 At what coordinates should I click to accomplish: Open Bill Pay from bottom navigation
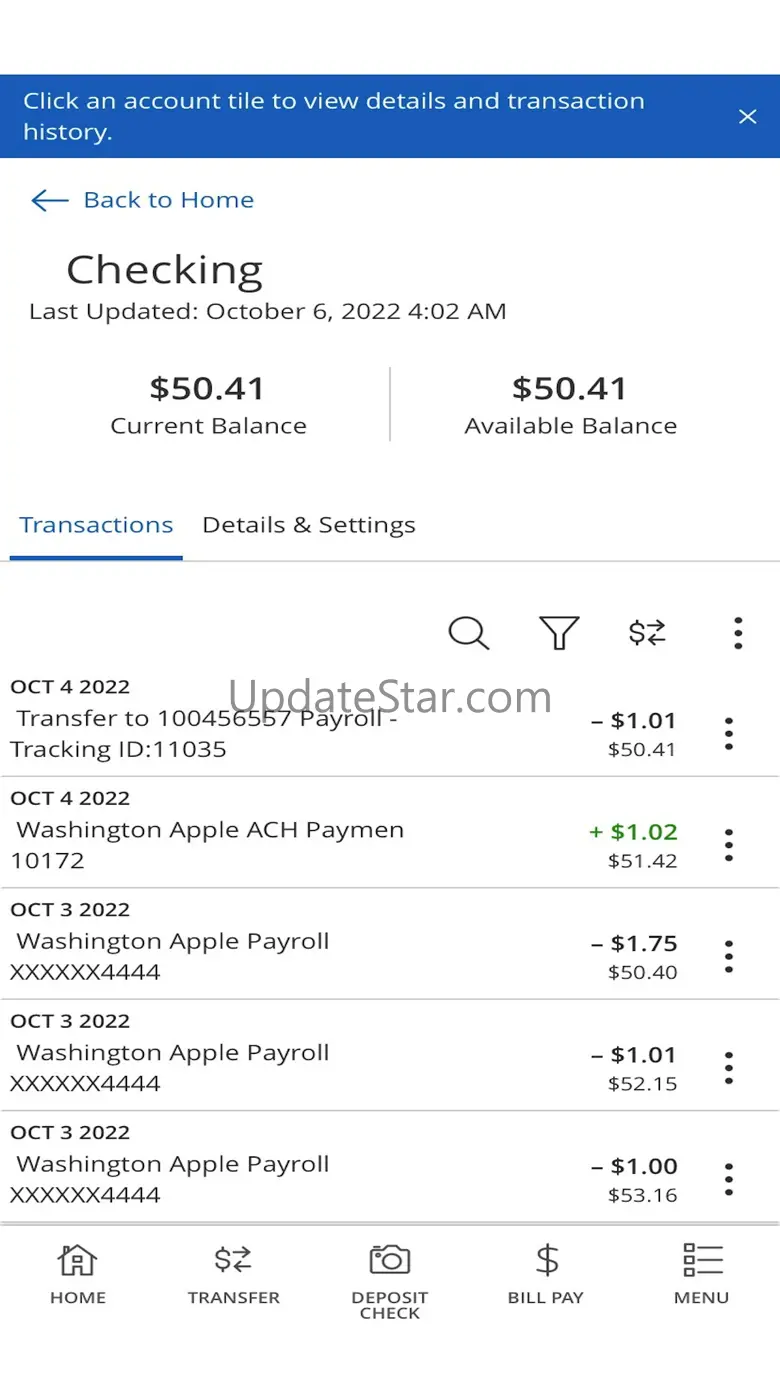(546, 1272)
